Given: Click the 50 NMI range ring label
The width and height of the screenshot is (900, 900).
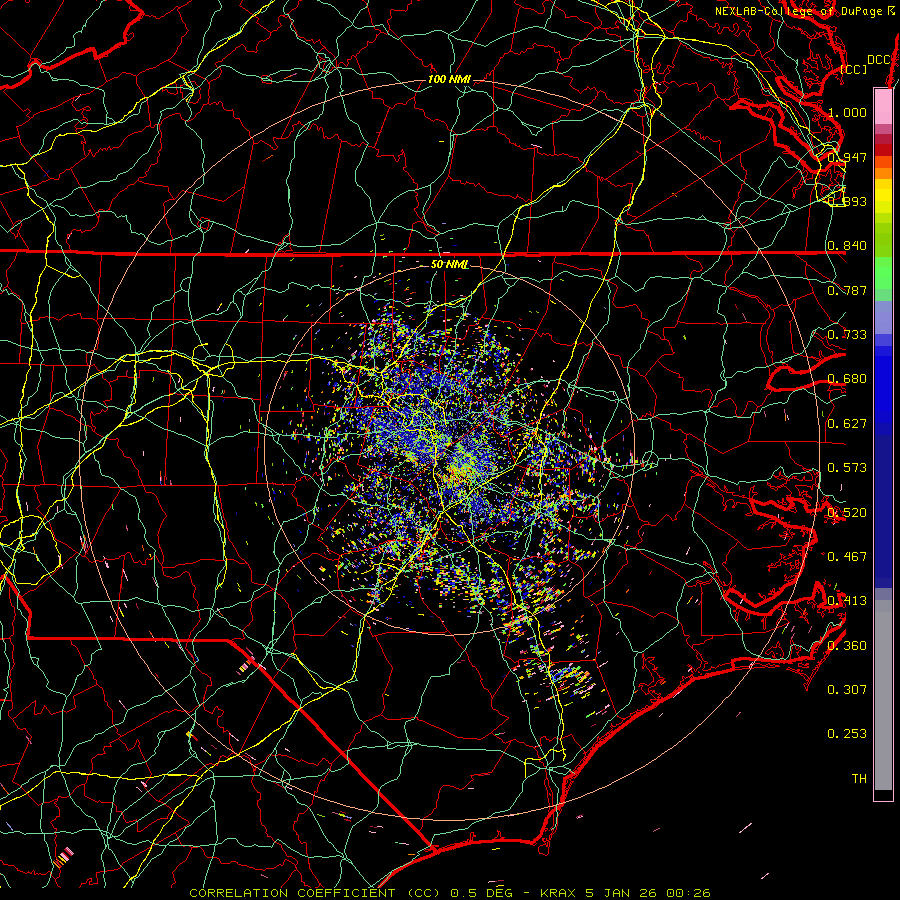Looking at the screenshot, I should pos(449,265).
